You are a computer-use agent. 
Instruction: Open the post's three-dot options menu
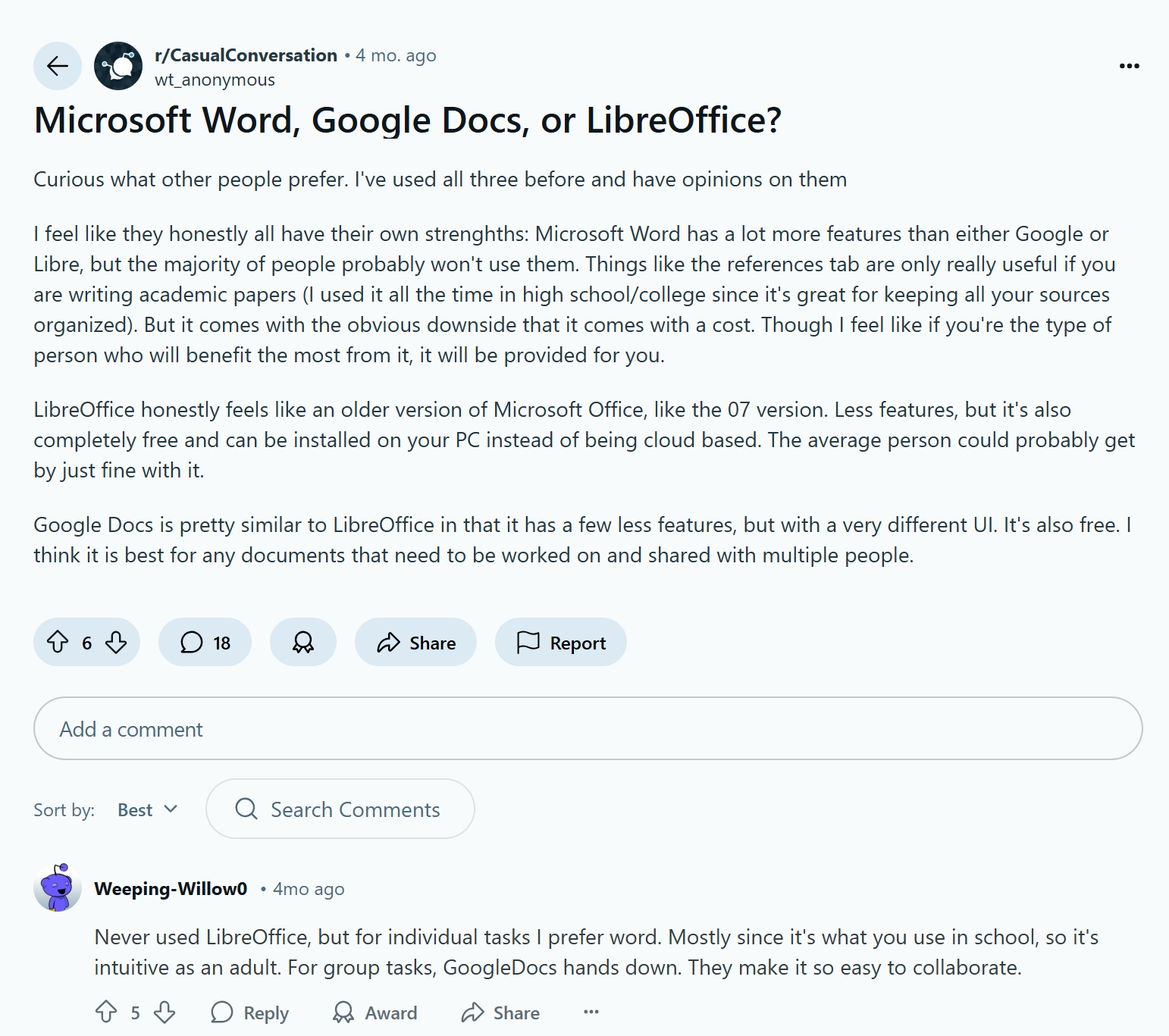tap(1129, 66)
